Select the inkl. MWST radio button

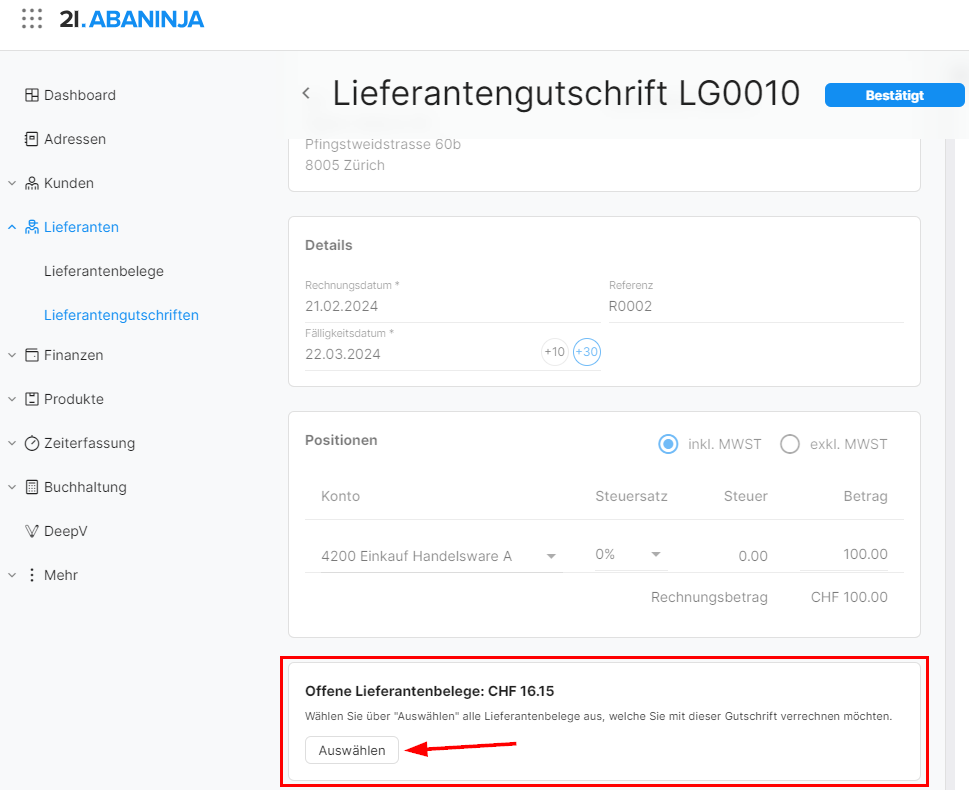pyautogui.click(x=668, y=444)
